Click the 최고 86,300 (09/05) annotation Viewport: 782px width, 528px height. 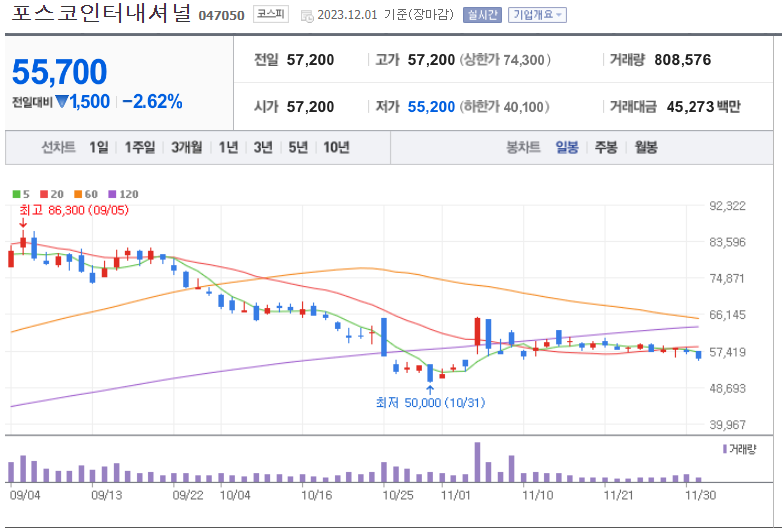(x=74, y=210)
